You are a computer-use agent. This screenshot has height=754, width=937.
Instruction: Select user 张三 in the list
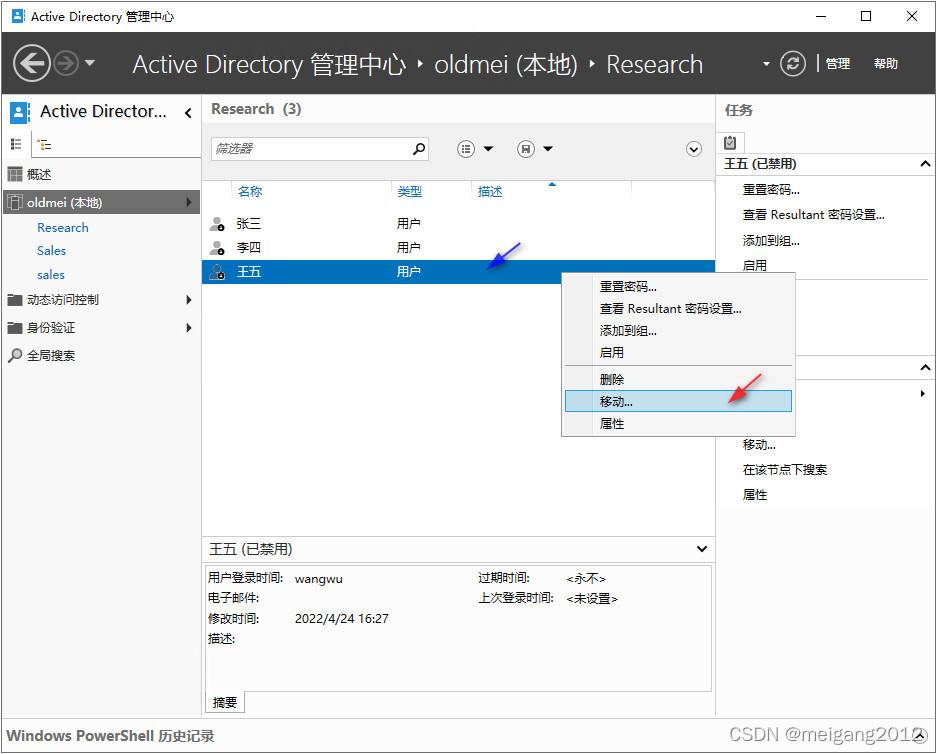458,223
